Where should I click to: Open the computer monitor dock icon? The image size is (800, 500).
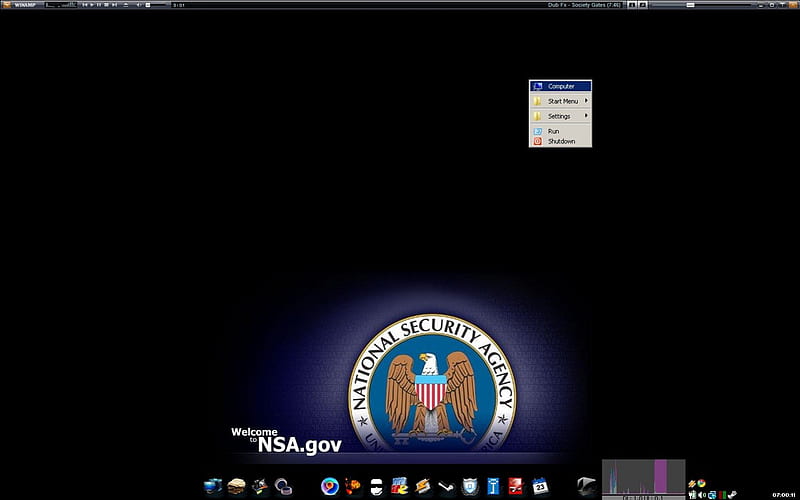[x=213, y=486]
